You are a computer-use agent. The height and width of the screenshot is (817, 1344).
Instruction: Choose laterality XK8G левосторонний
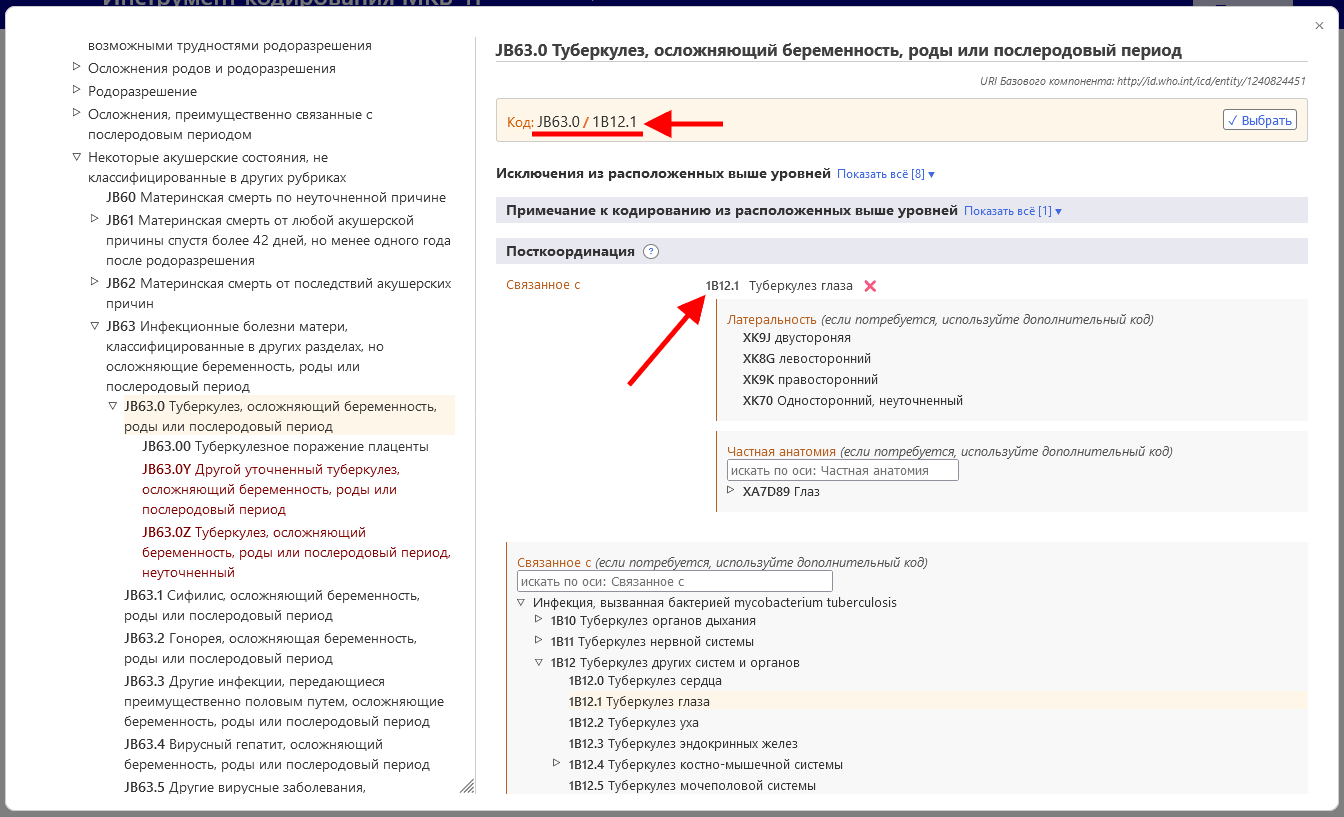click(x=807, y=359)
